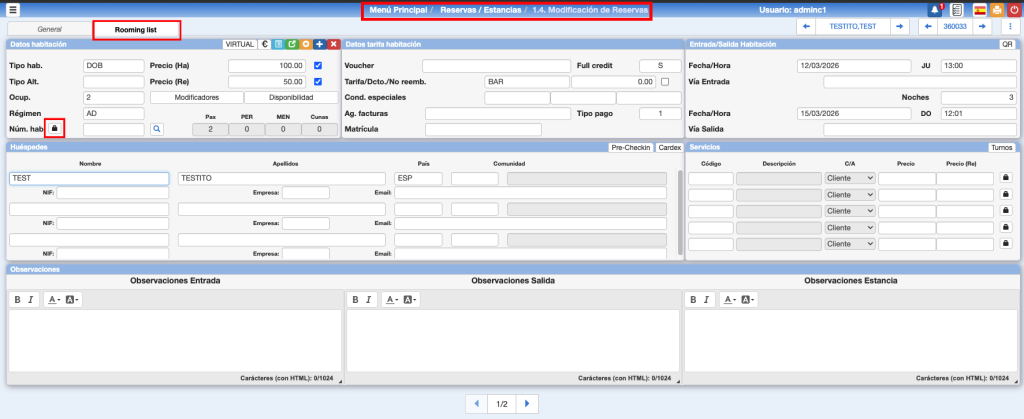Open Observaciones Entrada text color dropdown
The width and height of the screenshot is (1024, 419).
tap(53, 300)
